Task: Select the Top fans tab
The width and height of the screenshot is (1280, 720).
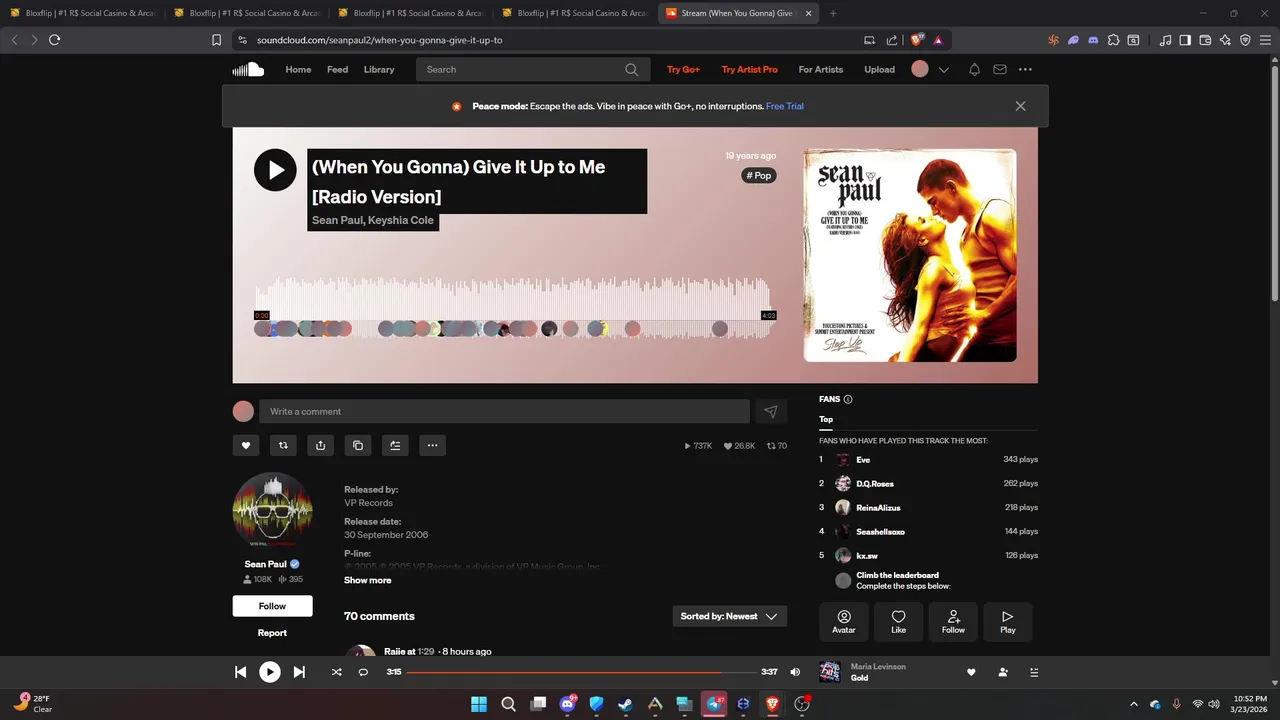Action: click(826, 419)
